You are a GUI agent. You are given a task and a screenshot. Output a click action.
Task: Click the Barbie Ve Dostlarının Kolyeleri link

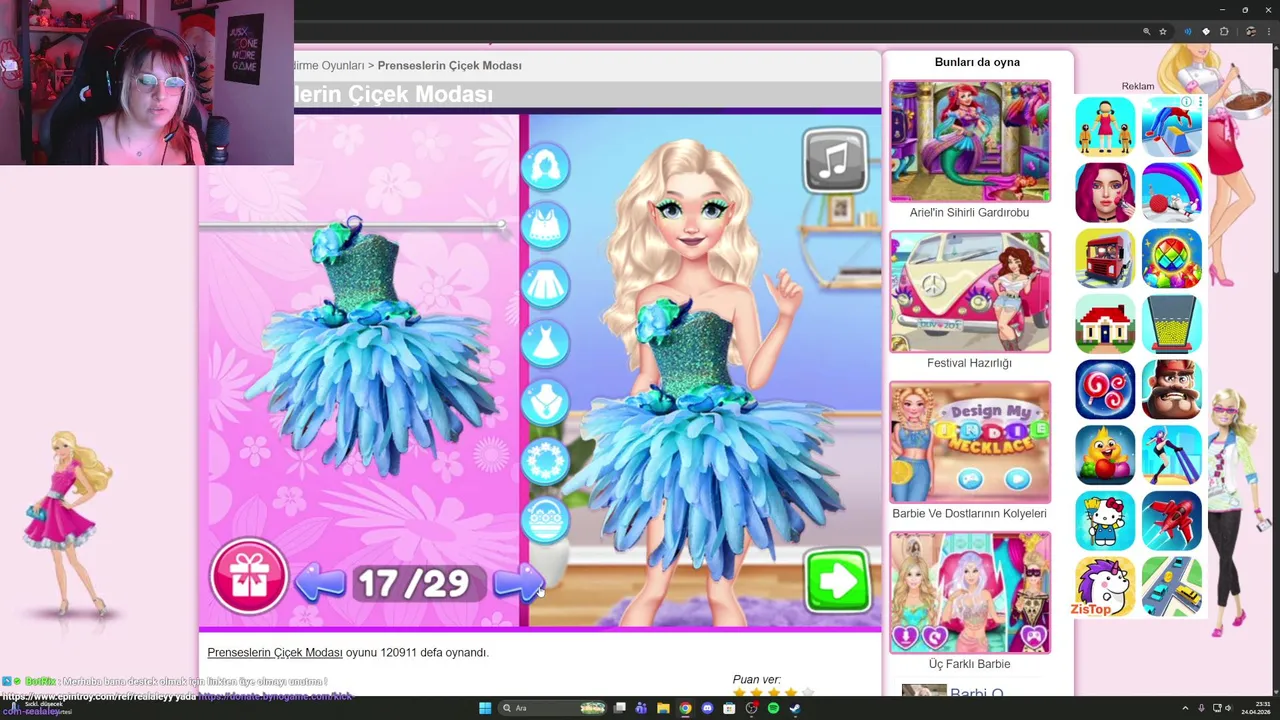(969, 514)
